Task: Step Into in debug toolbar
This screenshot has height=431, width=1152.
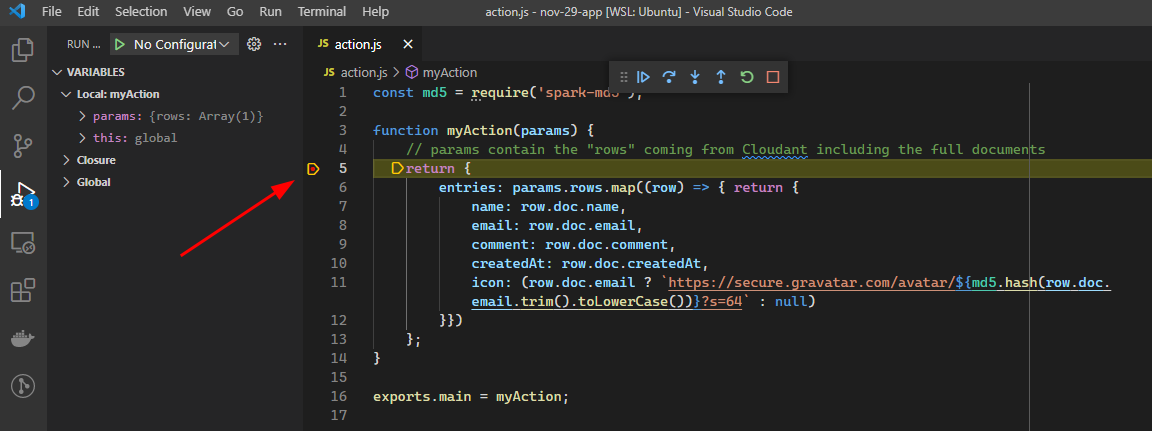Action: pyautogui.click(x=695, y=77)
